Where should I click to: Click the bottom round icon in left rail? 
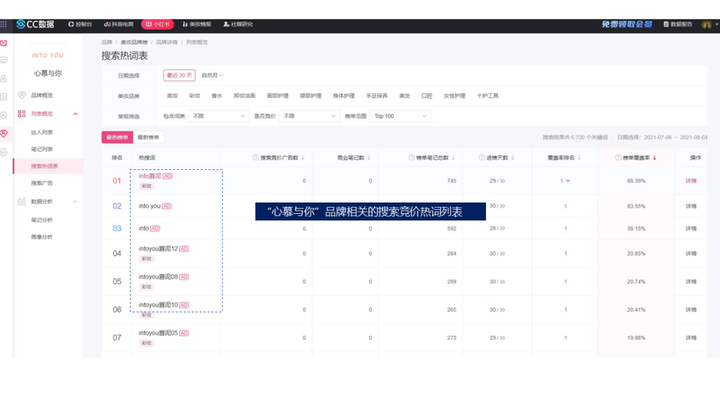4,152
